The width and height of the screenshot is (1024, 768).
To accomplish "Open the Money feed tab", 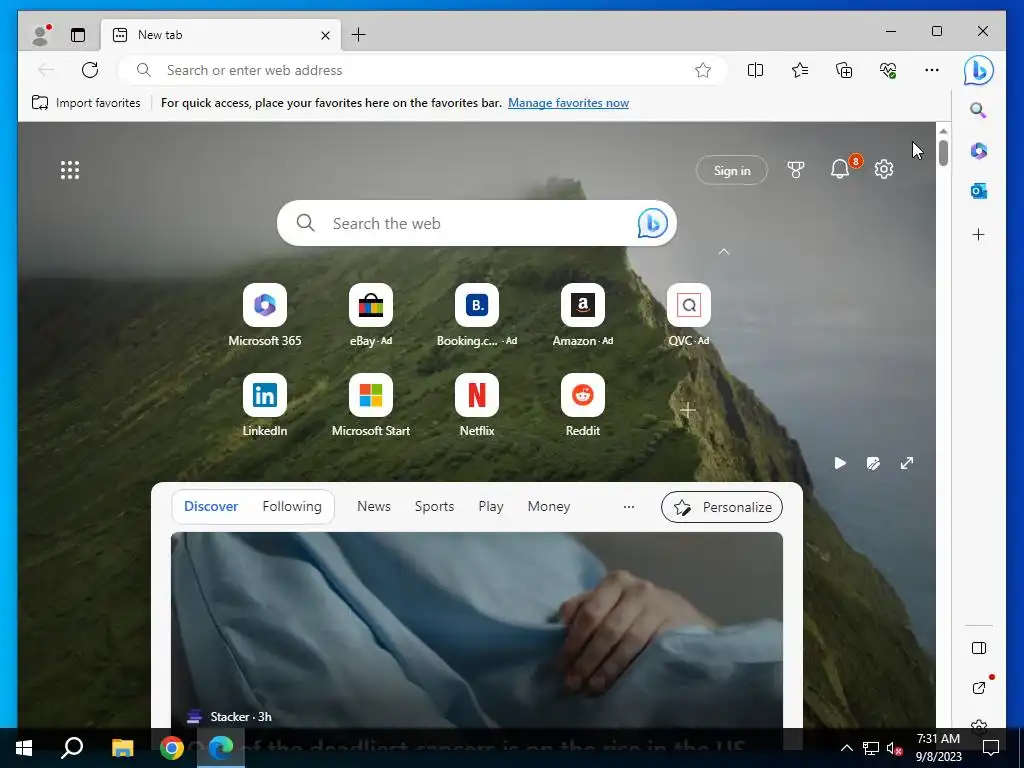I will (549, 506).
